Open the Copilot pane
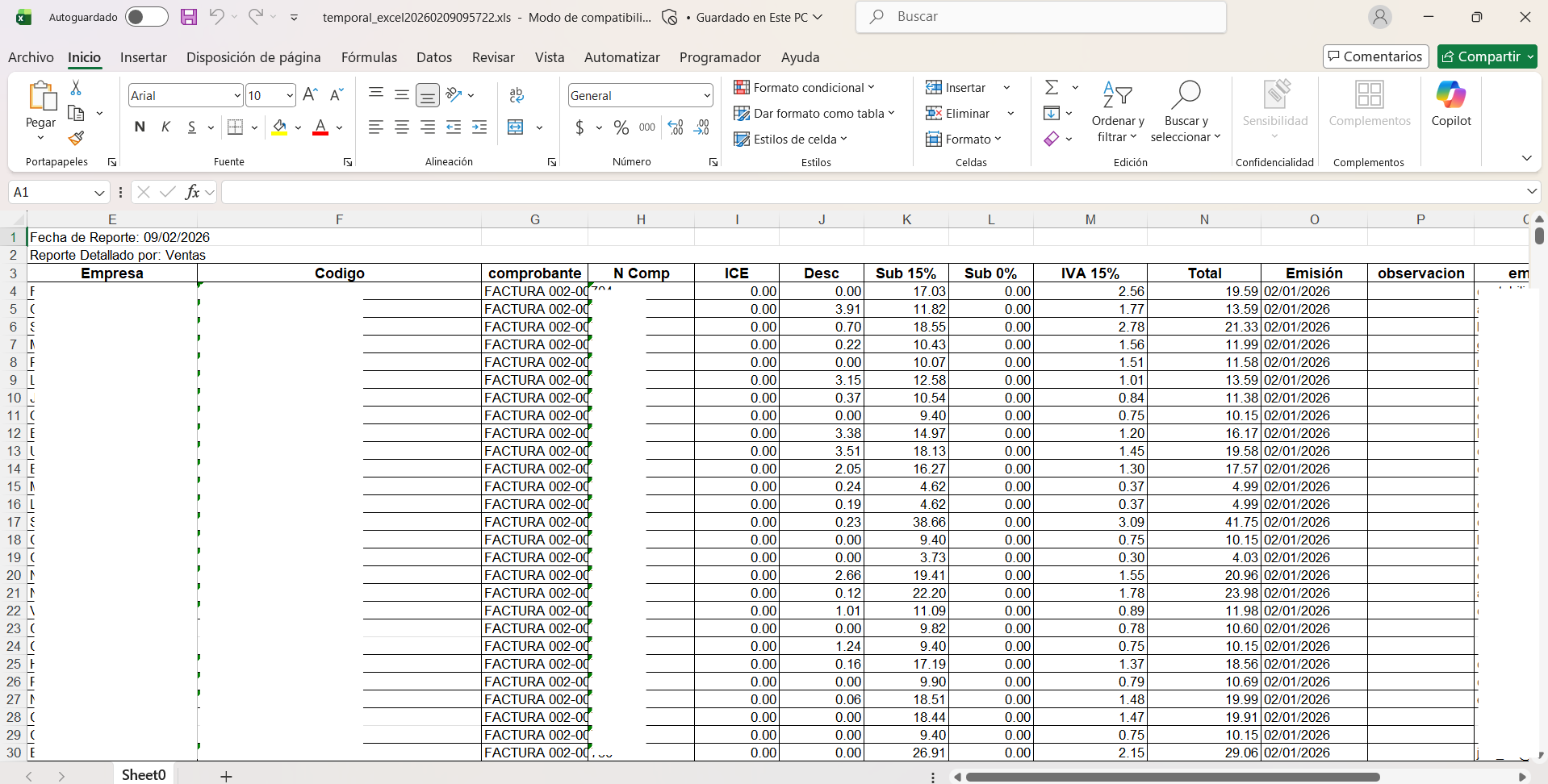 [x=1450, y=103]
